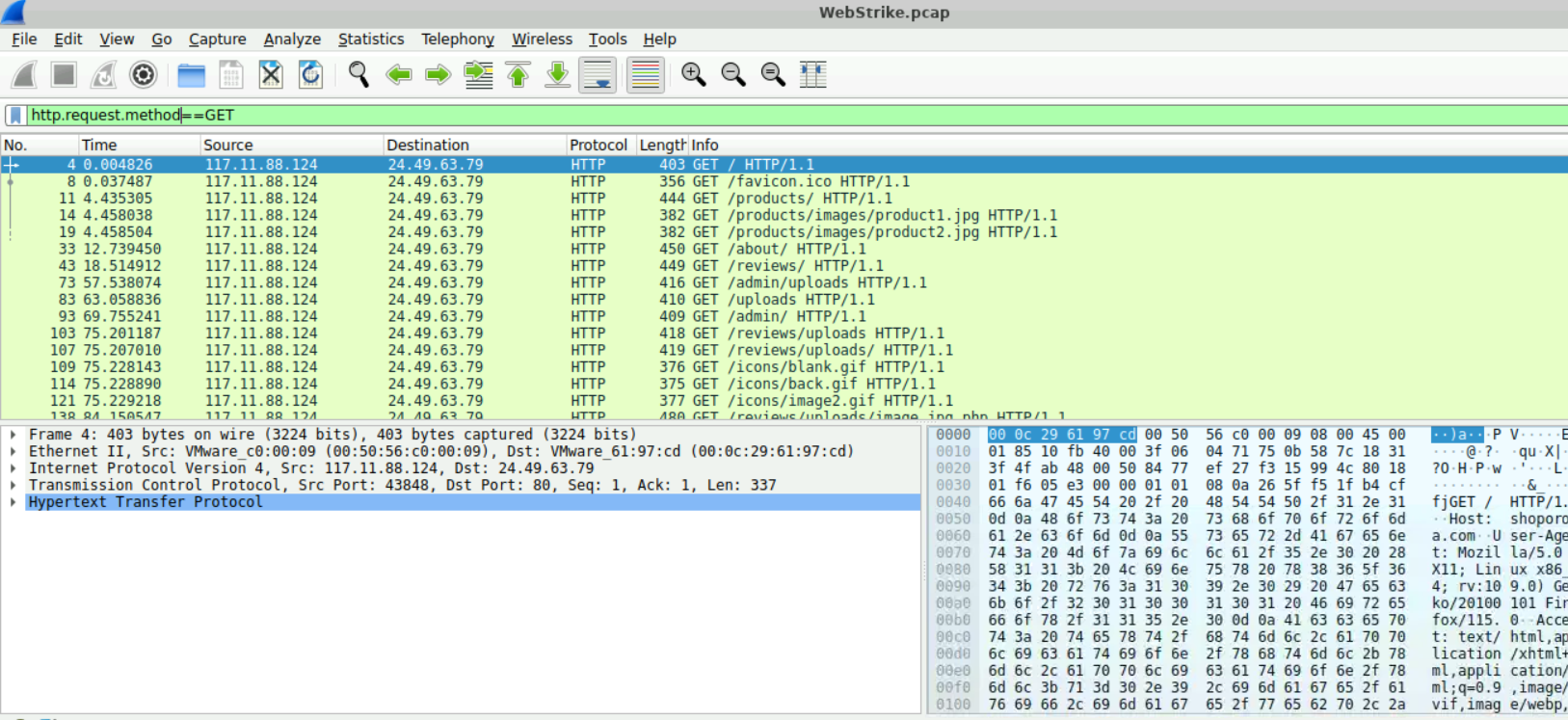
Task: Open find packet with the magnifier icon
Action: pos(359,75)
